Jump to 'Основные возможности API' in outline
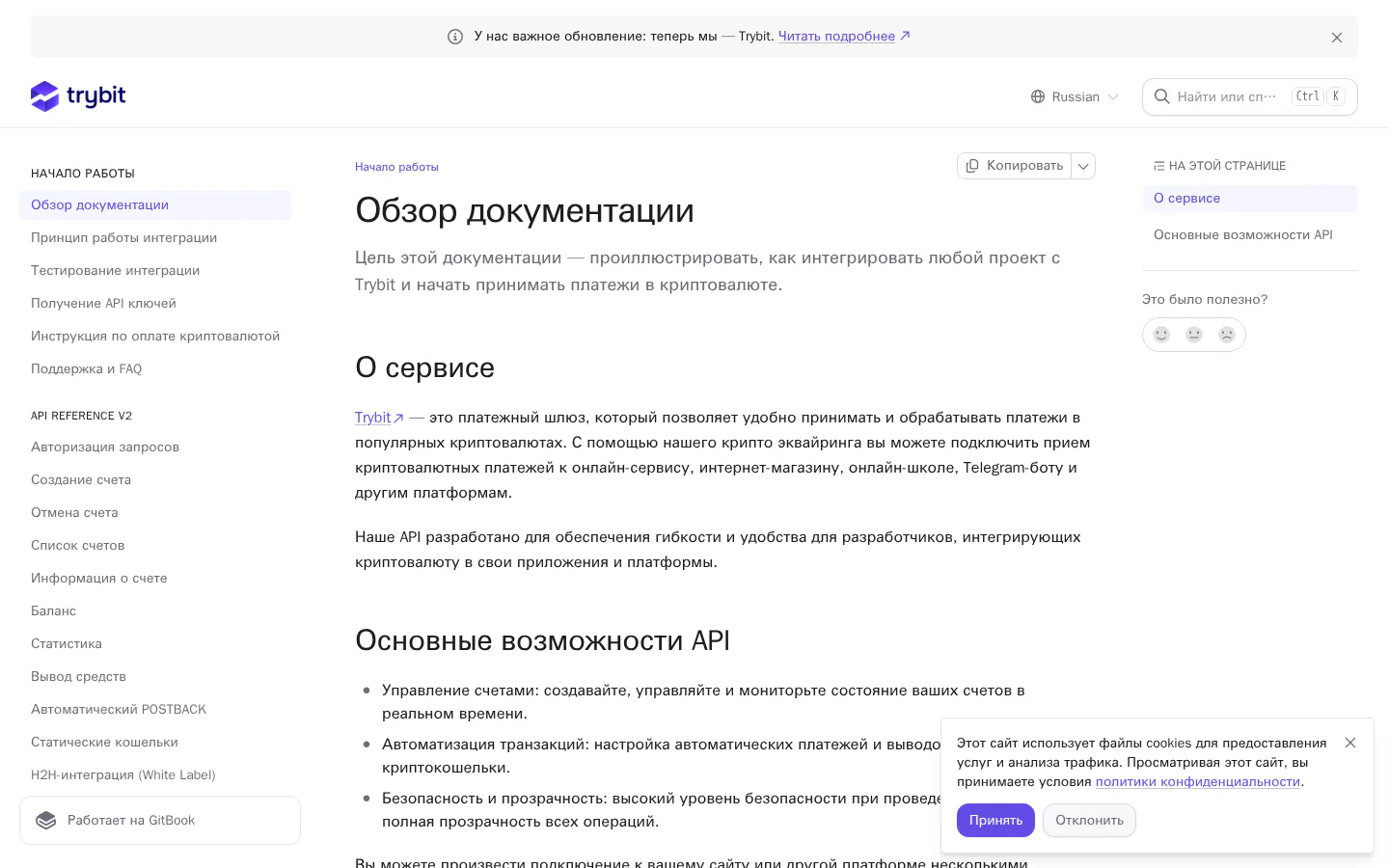Image resolution: width=1389 pixels, height=868 pixels. pyautogui.click(x=1250, y=234)
